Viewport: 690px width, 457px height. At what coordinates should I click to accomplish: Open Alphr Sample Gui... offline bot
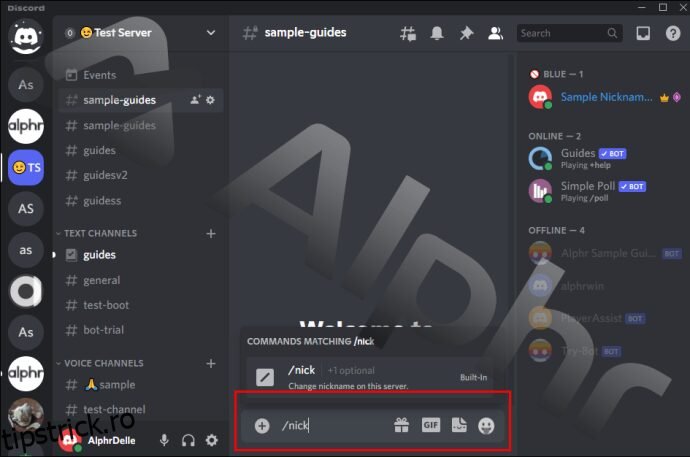click(604, 253)
